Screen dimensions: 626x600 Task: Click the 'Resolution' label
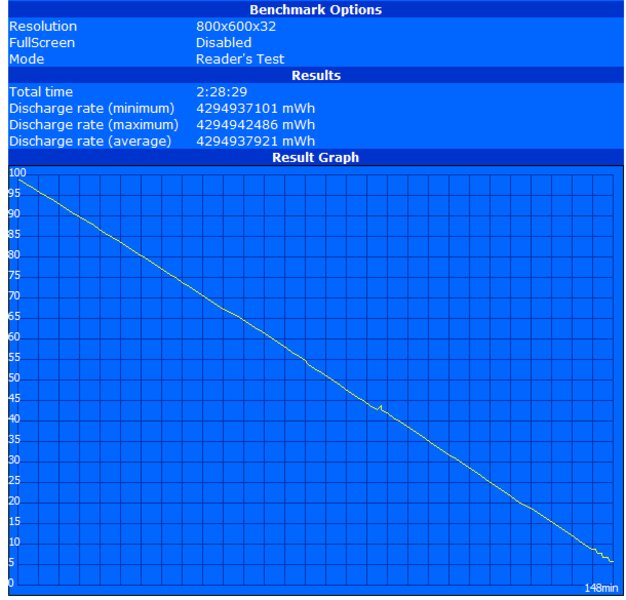[x=43, y=26]
